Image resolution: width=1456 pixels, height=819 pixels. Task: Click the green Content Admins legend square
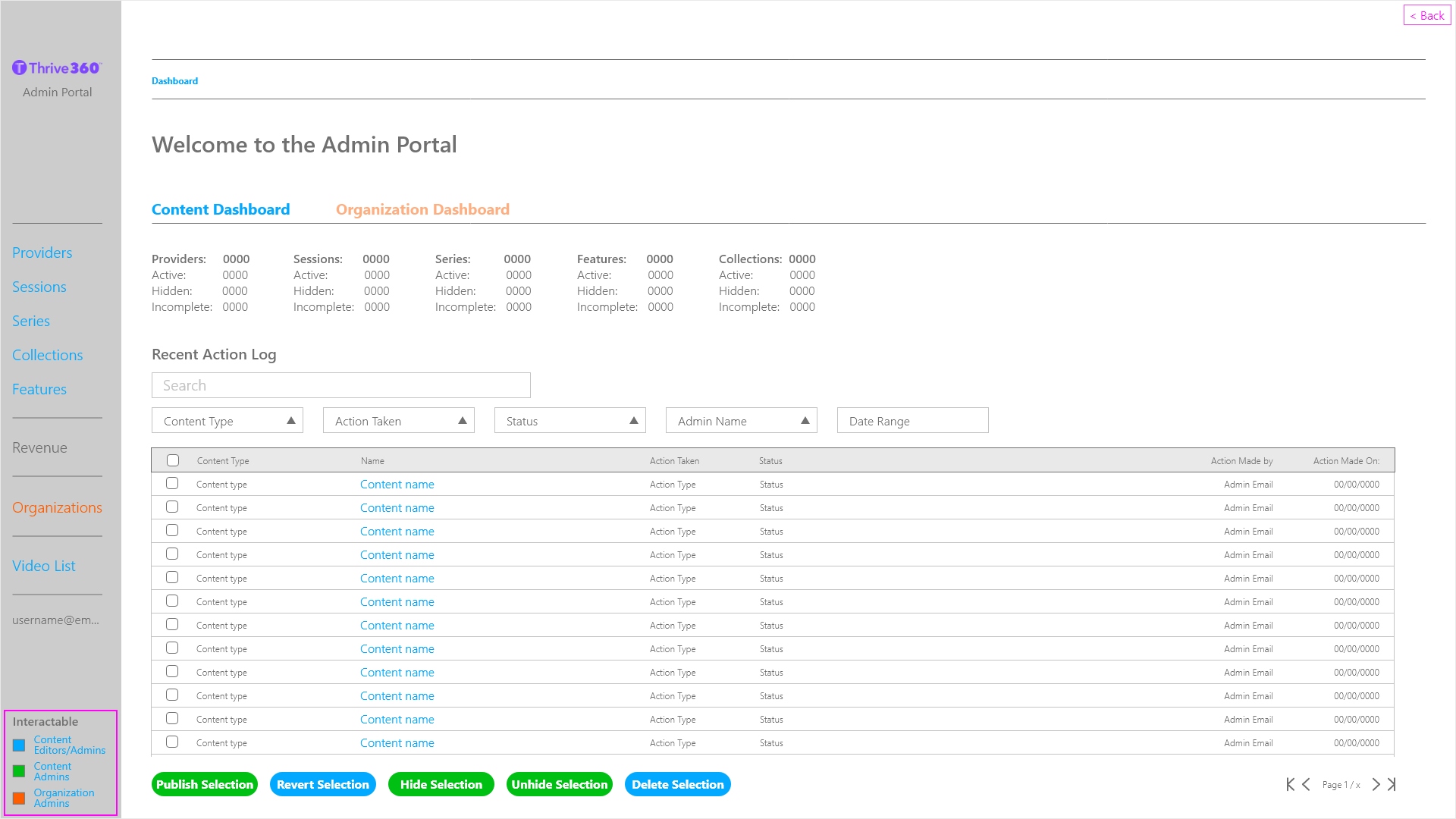click(x=19, y=771)
